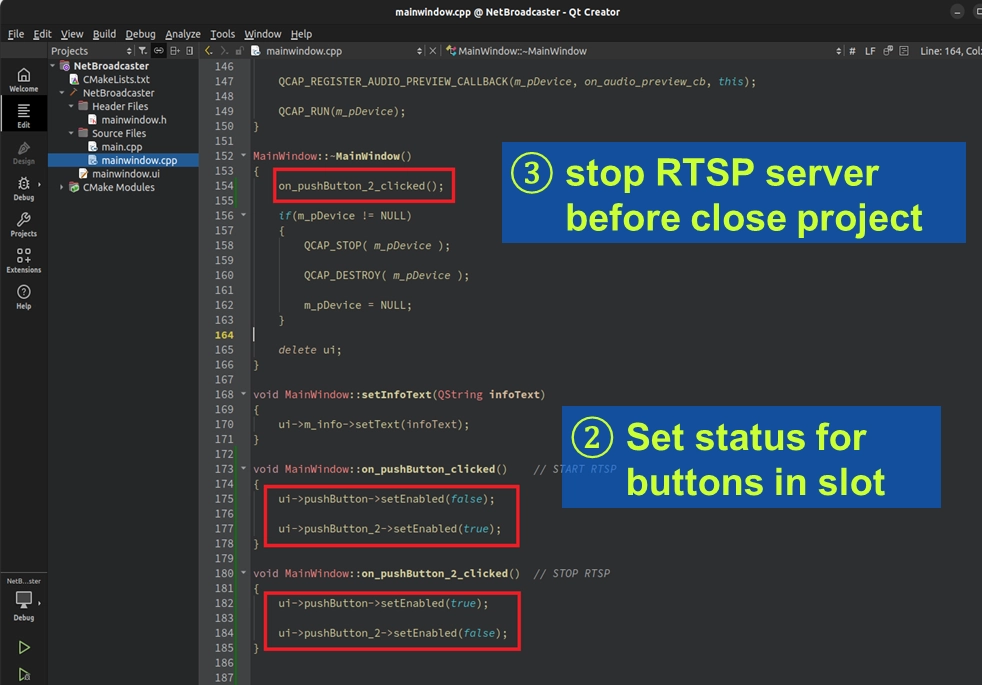This screenshot has width=982, height=685.
Task: Open the Projects mode in sidebar
Action: tap(23, 225)
